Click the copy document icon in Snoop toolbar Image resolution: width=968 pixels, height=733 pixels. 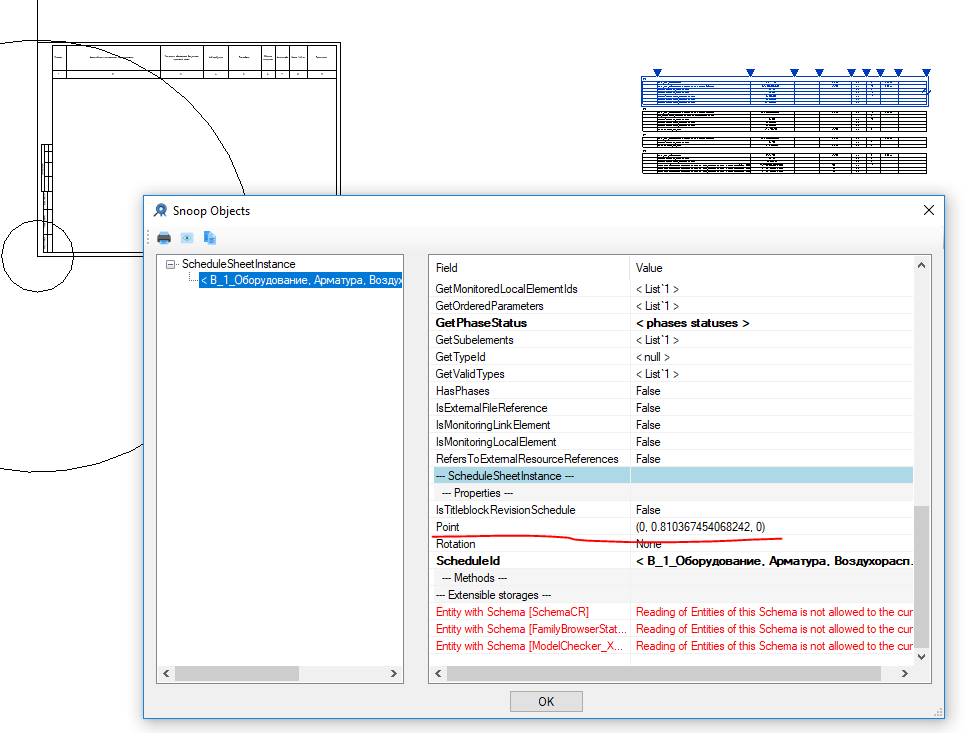(209, 238)
